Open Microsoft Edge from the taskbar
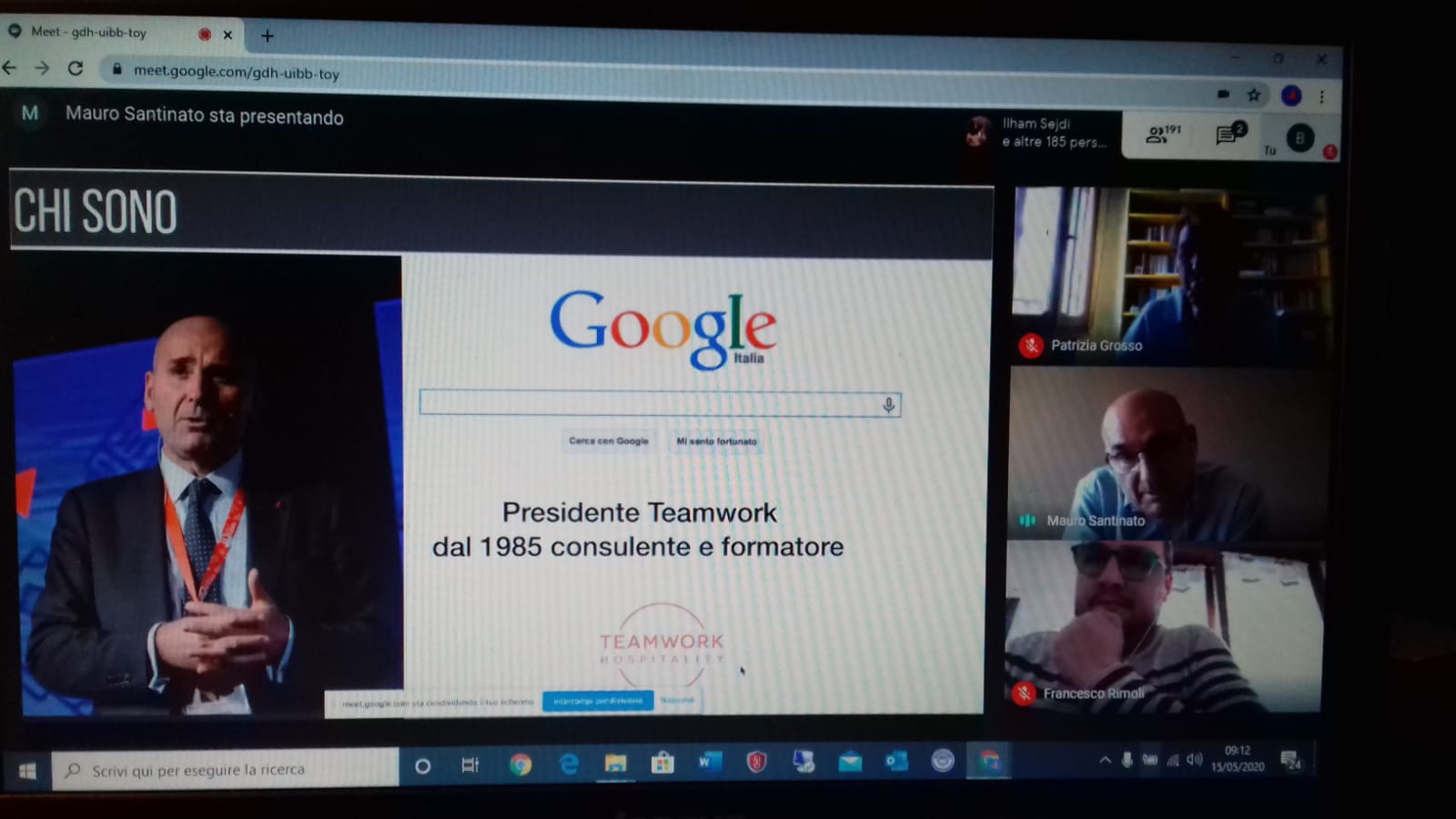The width and height of the screenshot is (1456, 819). pyautogui.click(x=569, y=764)
